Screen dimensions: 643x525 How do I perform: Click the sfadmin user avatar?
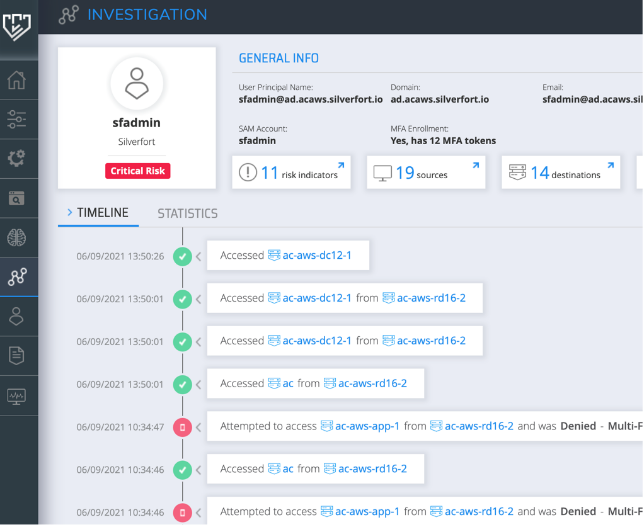point(137,85)
